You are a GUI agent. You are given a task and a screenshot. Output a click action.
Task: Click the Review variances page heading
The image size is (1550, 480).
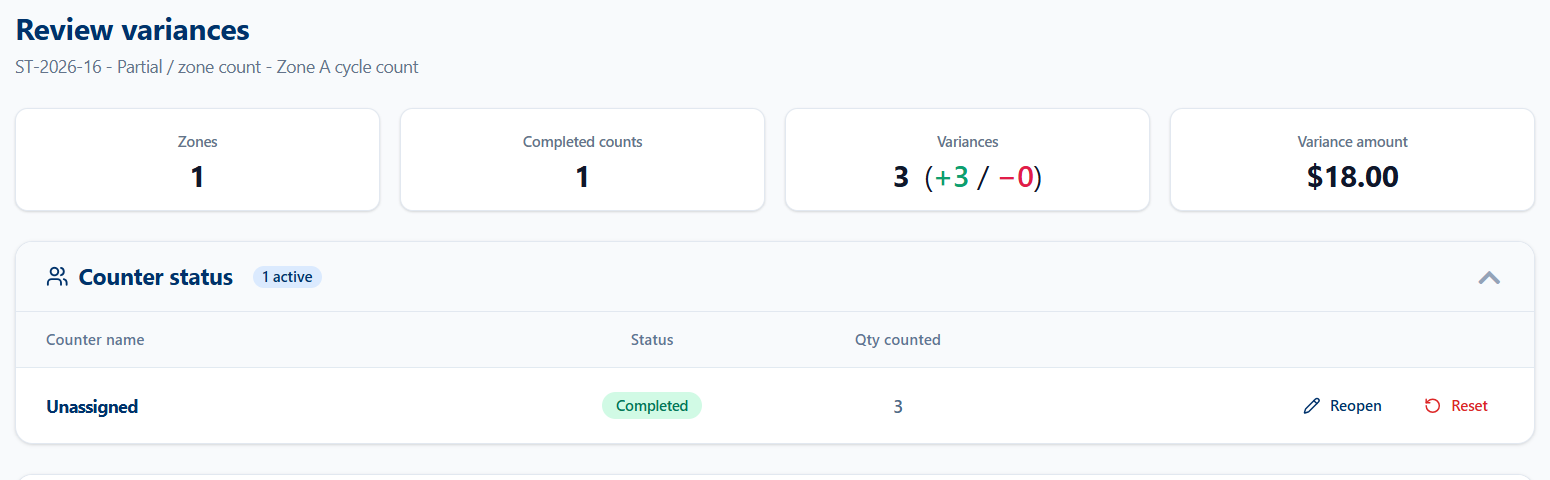[x=133, y=30]
